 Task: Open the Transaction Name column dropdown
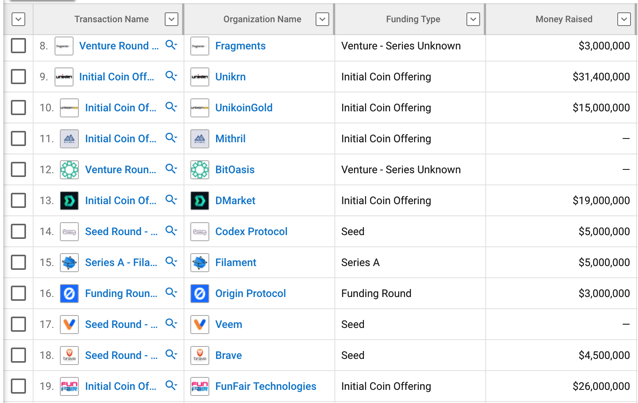click(171, 19)
